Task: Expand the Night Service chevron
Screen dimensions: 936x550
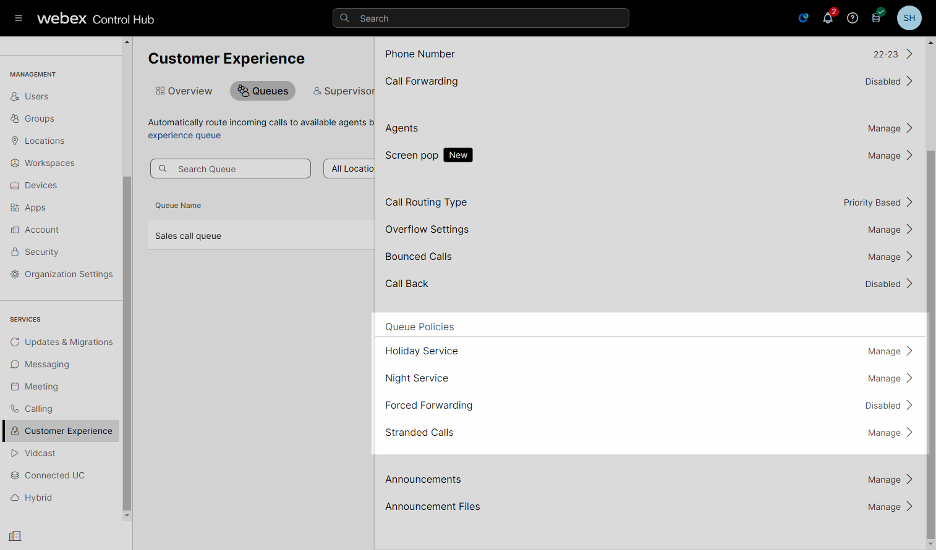Action: [x=909, y=378]
